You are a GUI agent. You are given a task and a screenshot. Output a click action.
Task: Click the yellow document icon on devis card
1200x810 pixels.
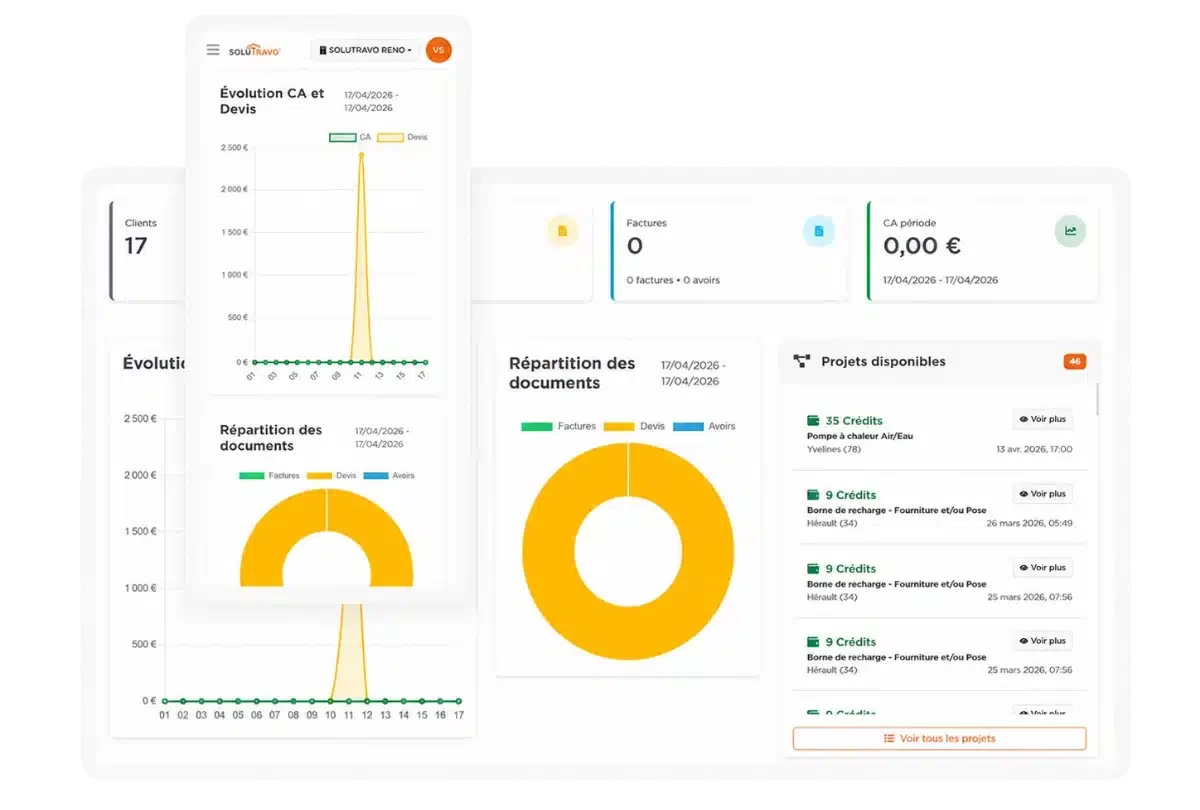click(x=562, y=231)
